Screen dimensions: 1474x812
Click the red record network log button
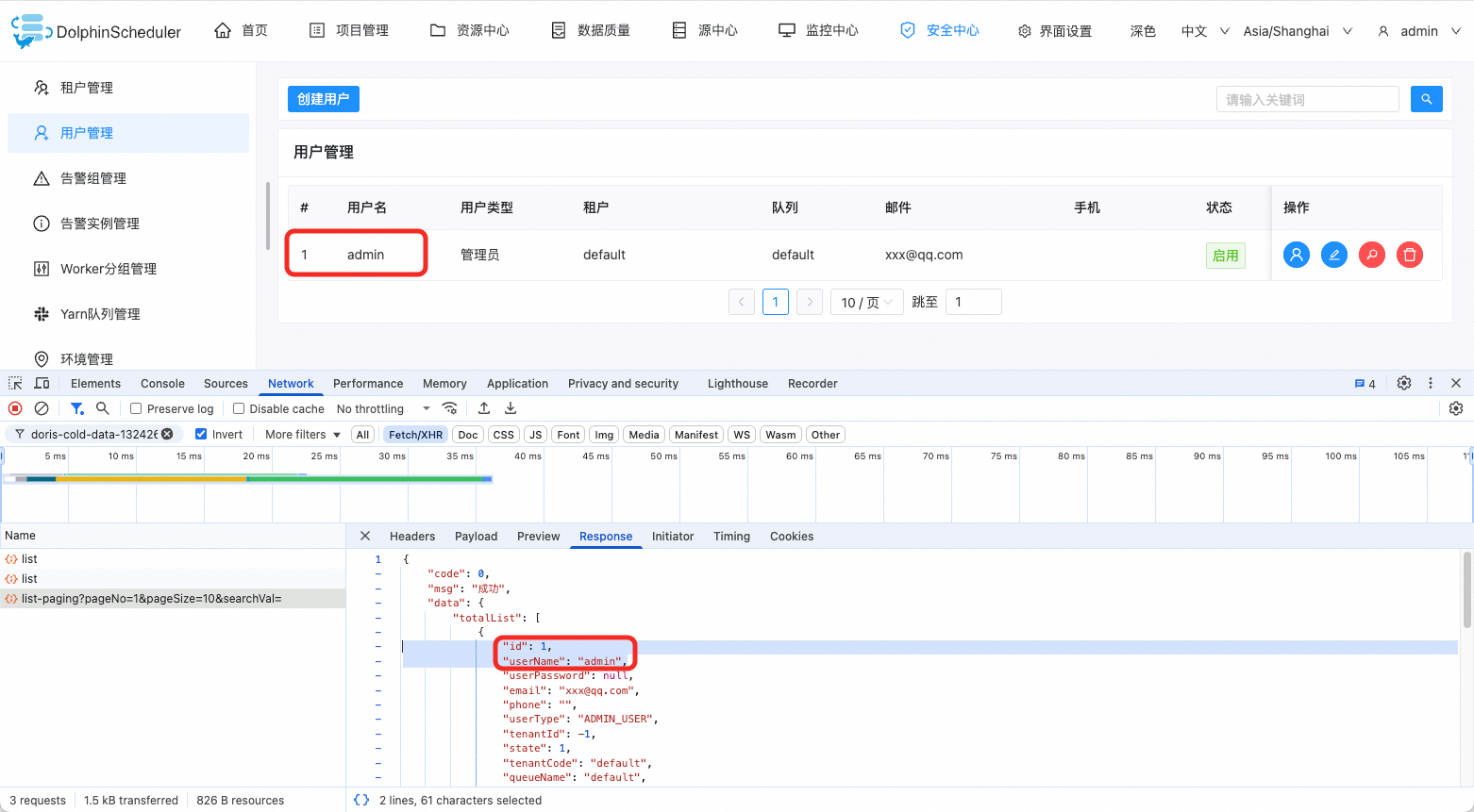pos(15,408)
